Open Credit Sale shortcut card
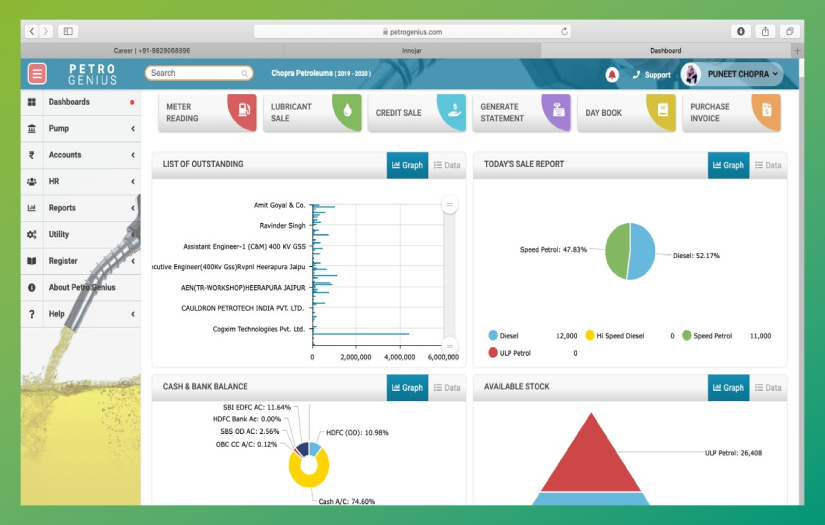Image resolution: width=825 pixels, height=525 pixels. (417, 113)
